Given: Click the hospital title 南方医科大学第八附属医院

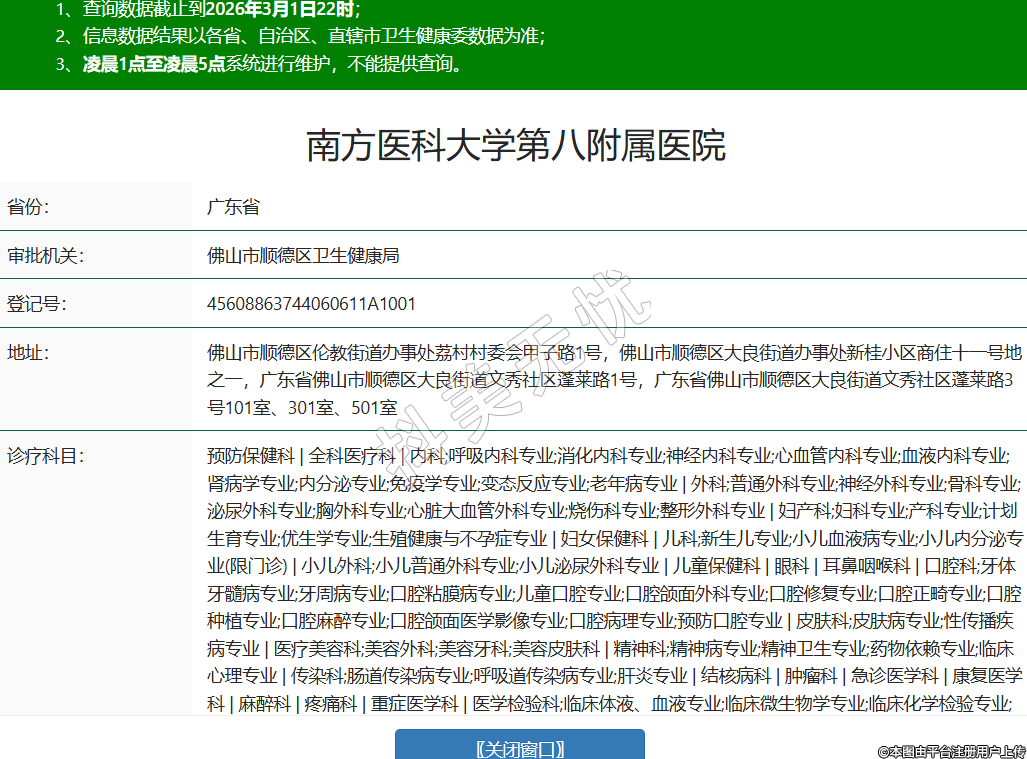Looking at the screenshot, I should pyautogui.click(x=515, y=146).
